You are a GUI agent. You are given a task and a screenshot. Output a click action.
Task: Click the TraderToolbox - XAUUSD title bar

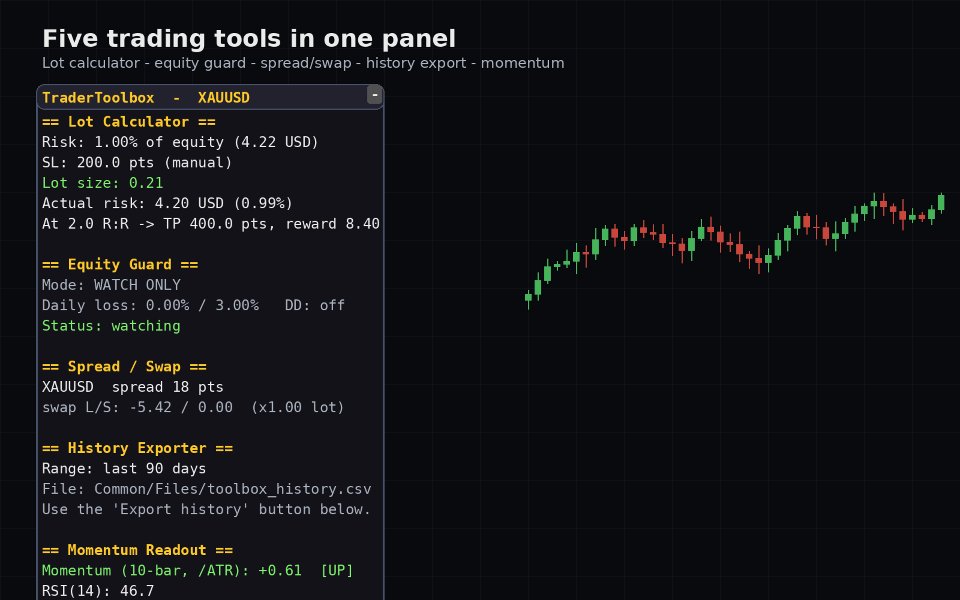210,97
